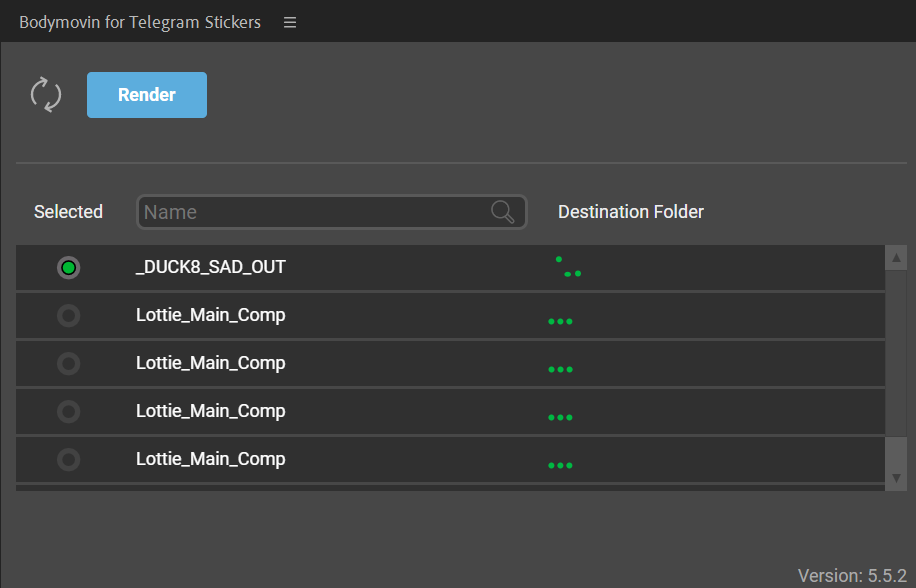Open the panel hamburger menu
The height and width of the screenshot is (588, 916).
pos(290,22)
